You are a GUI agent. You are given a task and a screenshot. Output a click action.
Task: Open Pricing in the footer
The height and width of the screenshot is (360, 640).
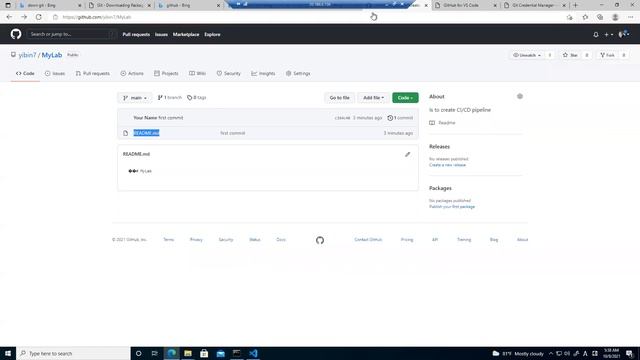coord(407,240)
